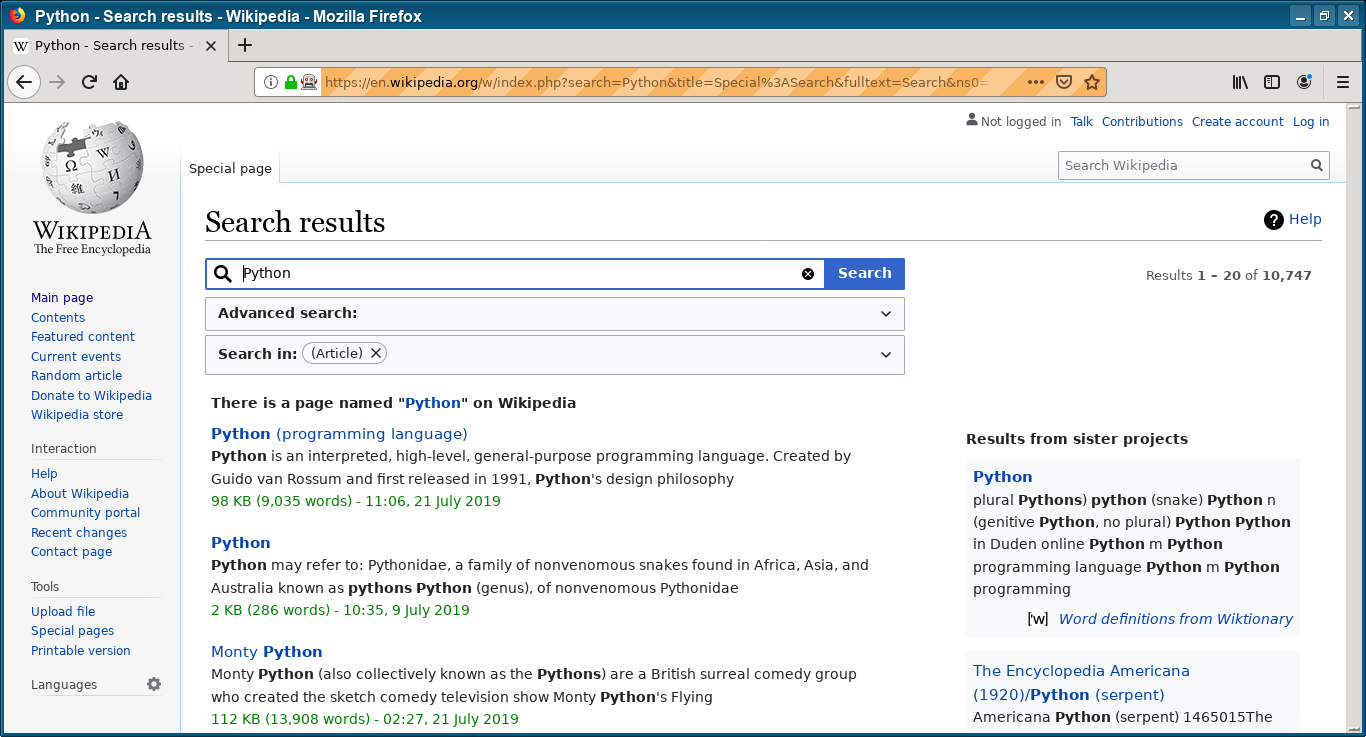This screenshot has width=1366, height=737.
Task: Open a Random article
Action: [77, 376]
